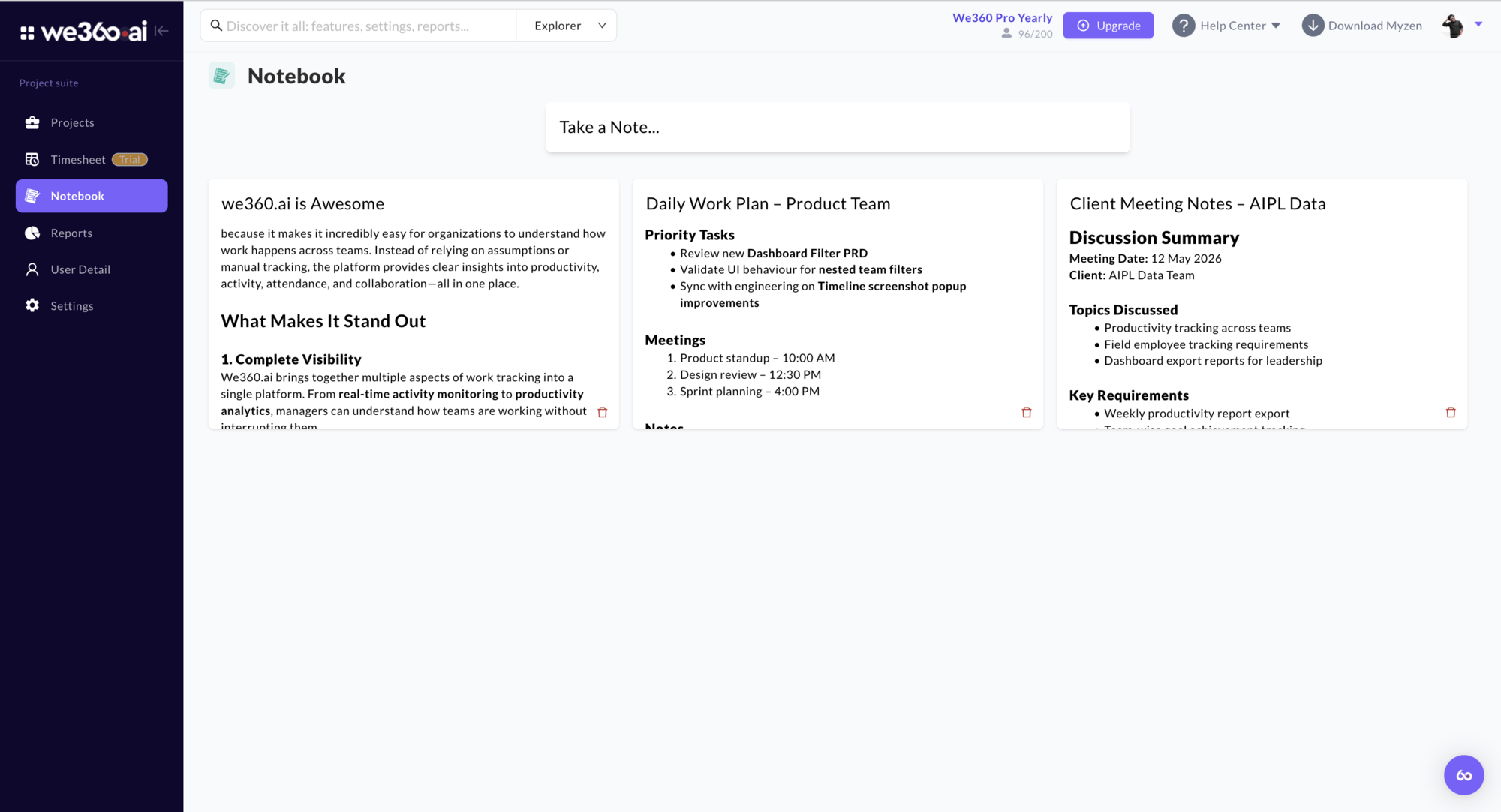Click the 'Meetings' heading in Daily Work Plan
The width and height of the screenshot is (1501, 812).
[675, 340]
